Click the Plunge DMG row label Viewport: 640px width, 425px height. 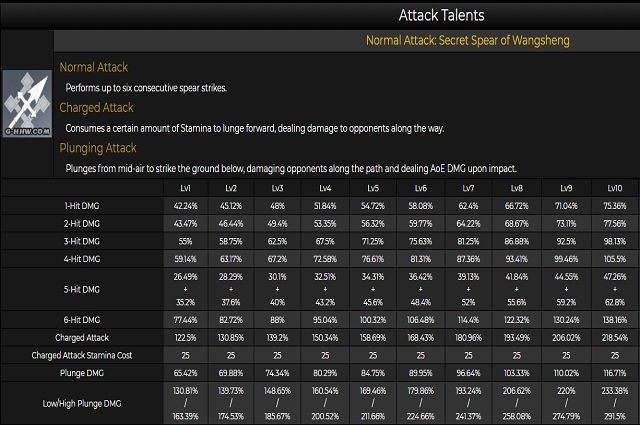click(x=82, y=373)
